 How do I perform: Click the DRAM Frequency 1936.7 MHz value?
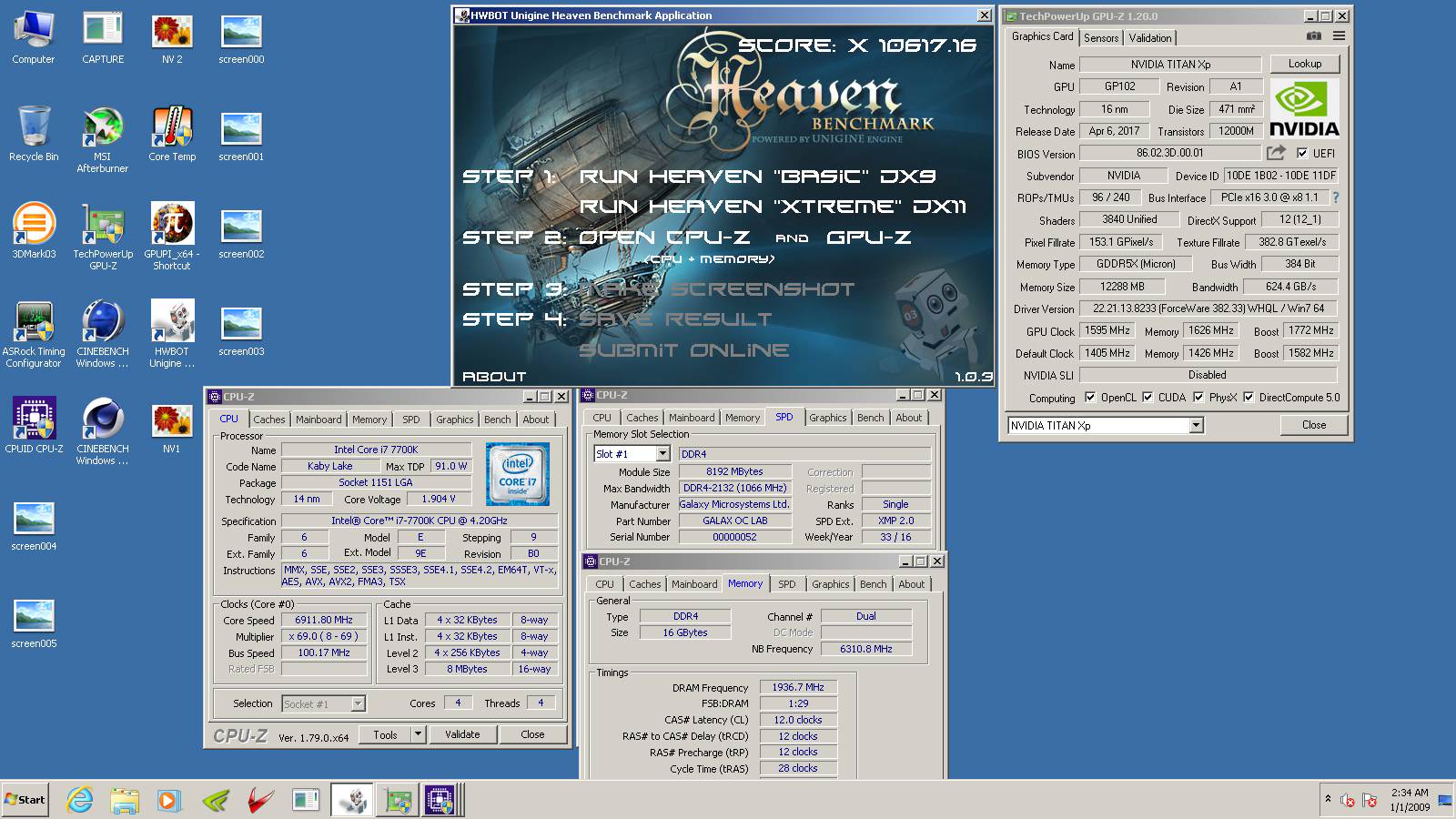798,687
